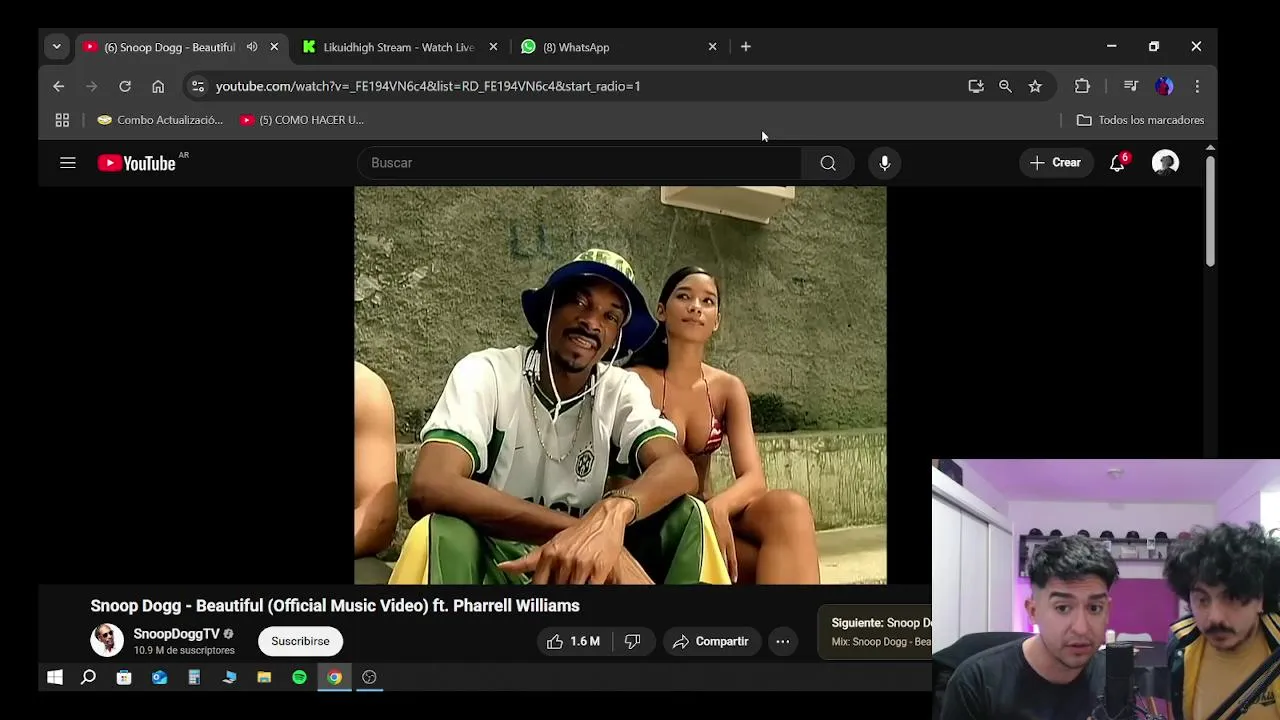Viewport: 1280px width, 720px height.
Task: Go back with browser back arrow
Action: click(x=58, y=86)
